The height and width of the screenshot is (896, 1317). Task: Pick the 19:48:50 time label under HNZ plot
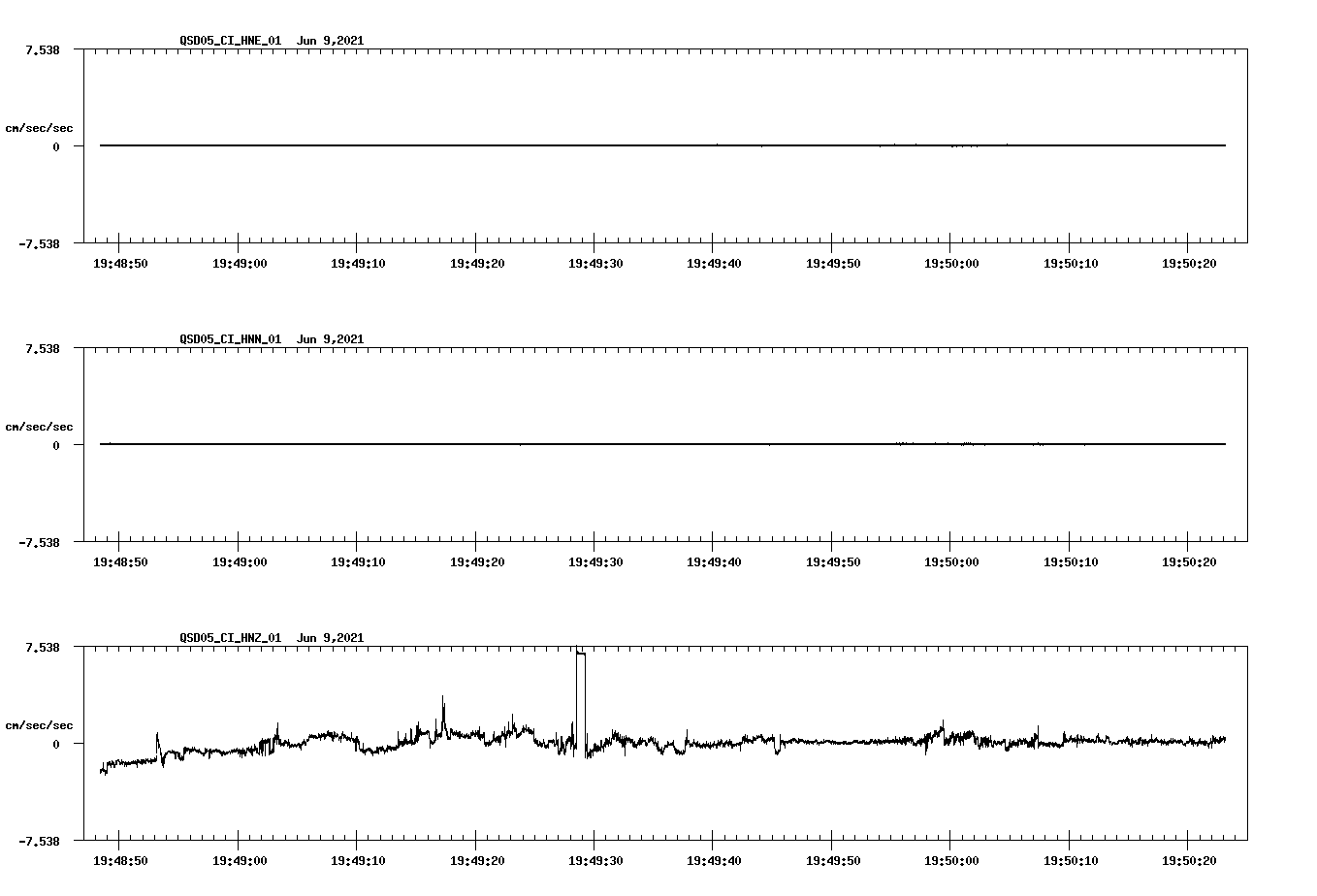pyautogui.click(x=120, y=861)
